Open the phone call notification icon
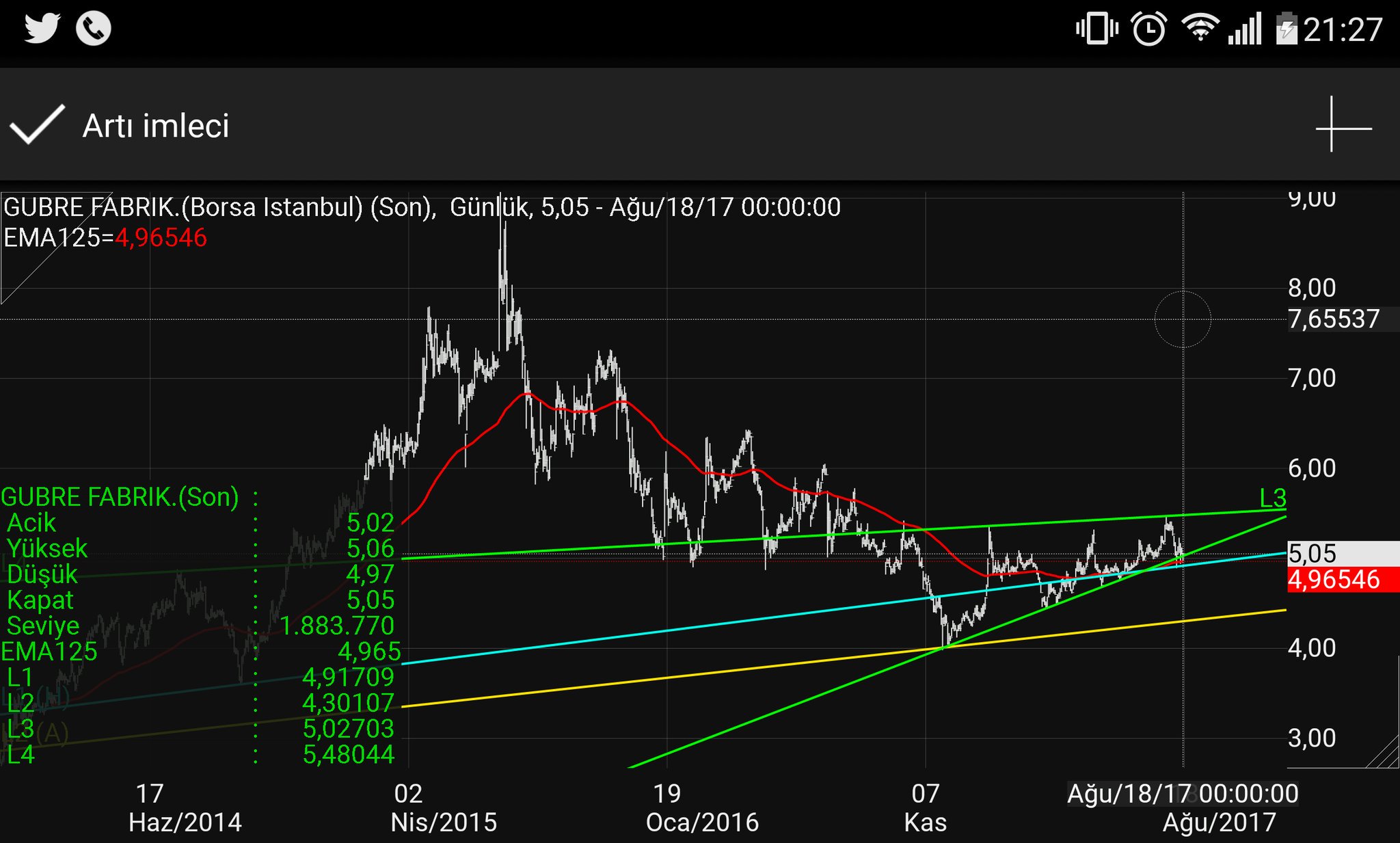Viewport: 1400px width, 843px height. 94,29
